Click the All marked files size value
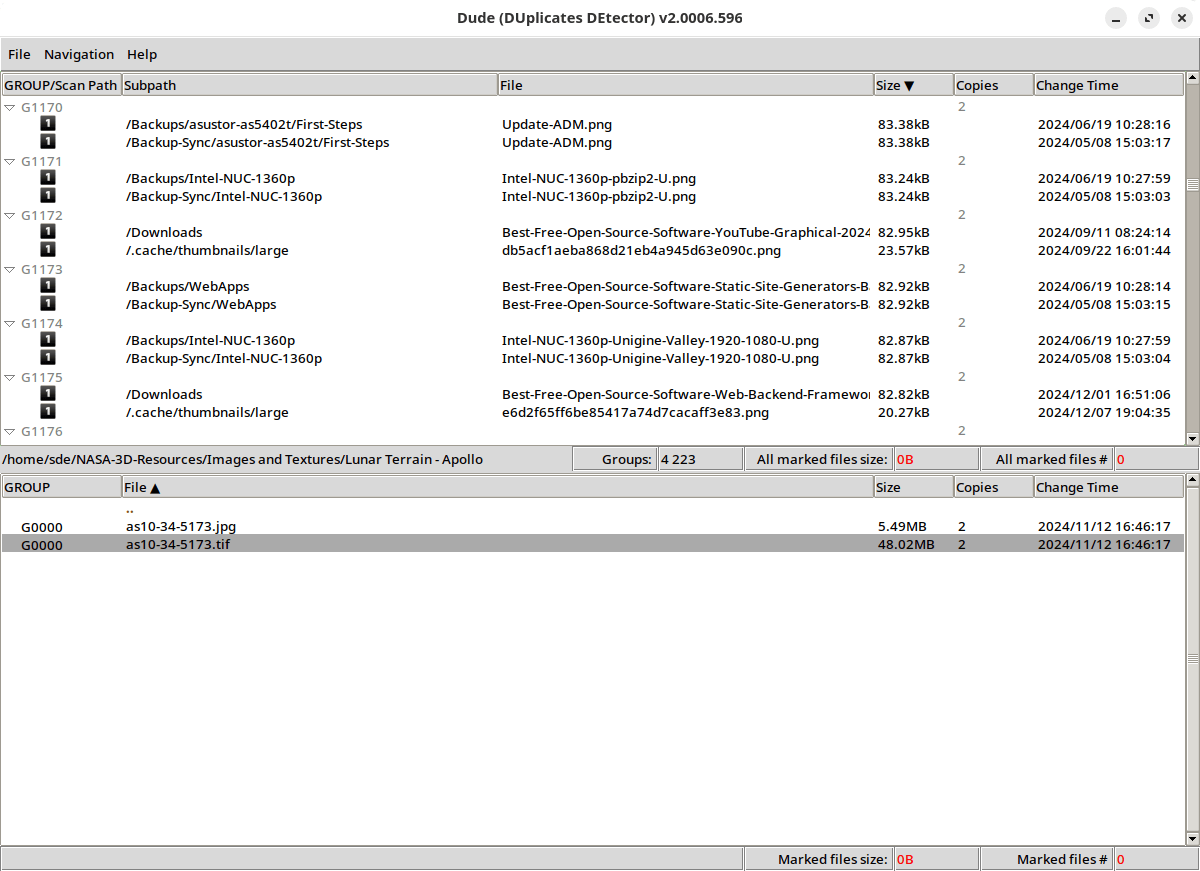The width and height of the screenshot is (1200, 871). click(935, 459)
